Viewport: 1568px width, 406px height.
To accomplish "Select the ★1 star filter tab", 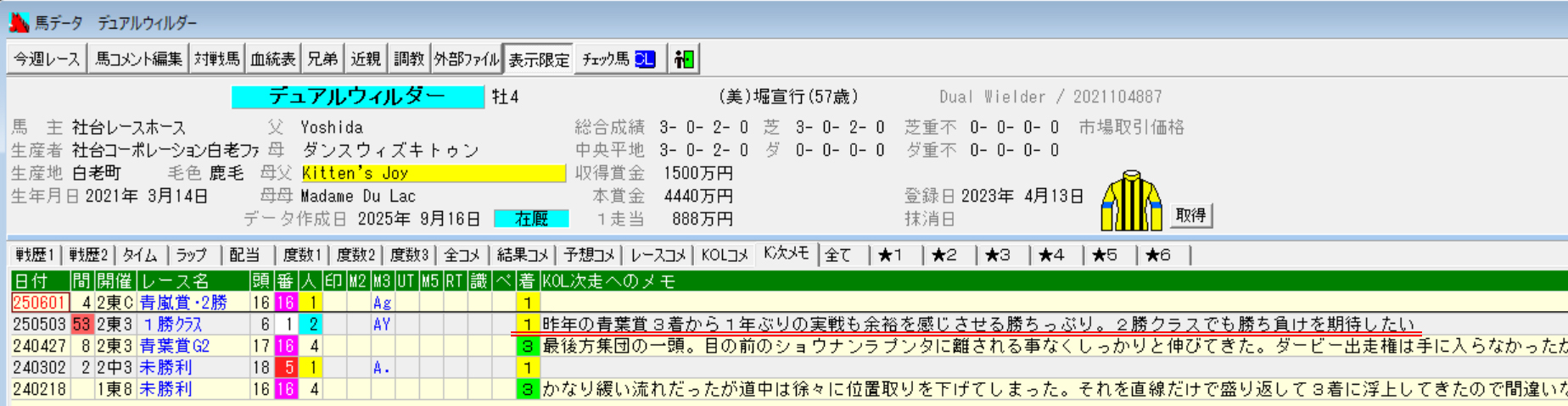I will point(891,255).
